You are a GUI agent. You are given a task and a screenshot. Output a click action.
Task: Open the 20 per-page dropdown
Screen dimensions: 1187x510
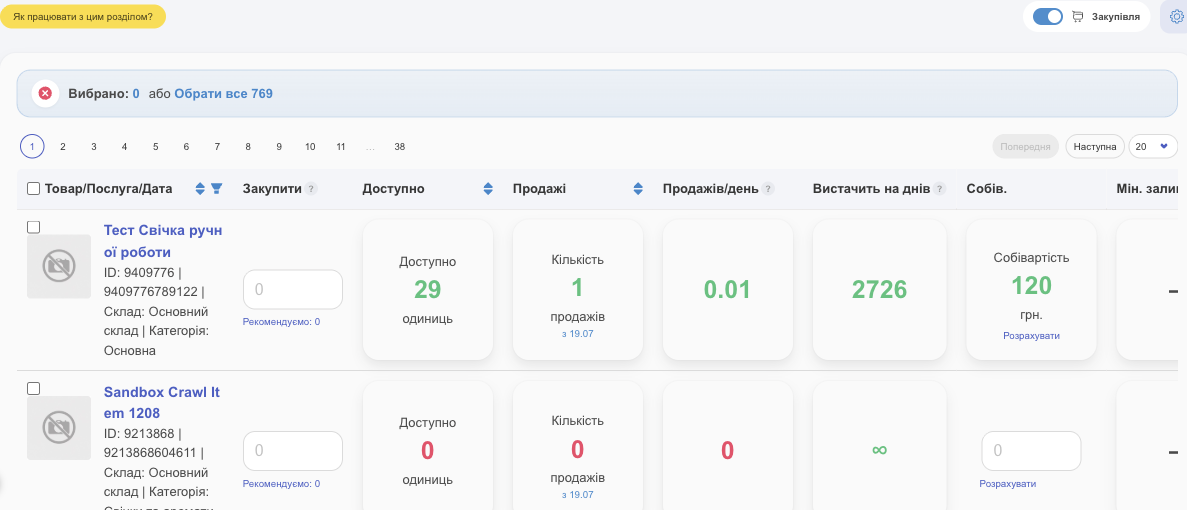click(1153, 147)
